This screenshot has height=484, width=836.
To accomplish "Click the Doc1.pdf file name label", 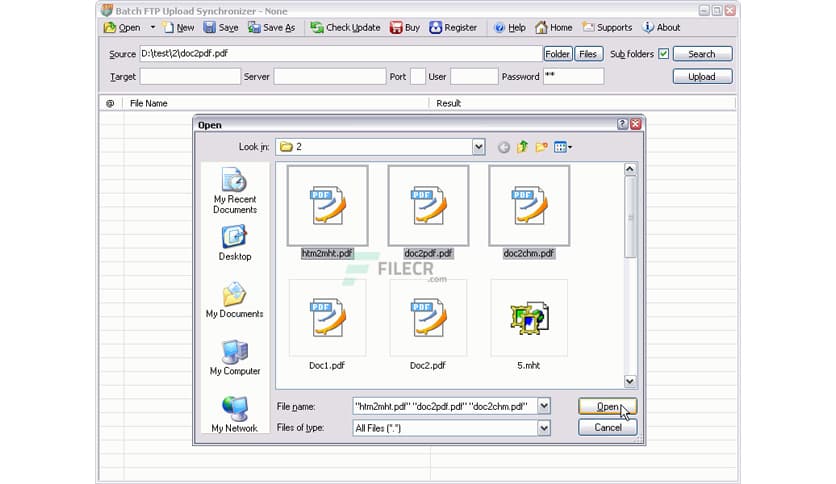I will click(x=327, y=365).
